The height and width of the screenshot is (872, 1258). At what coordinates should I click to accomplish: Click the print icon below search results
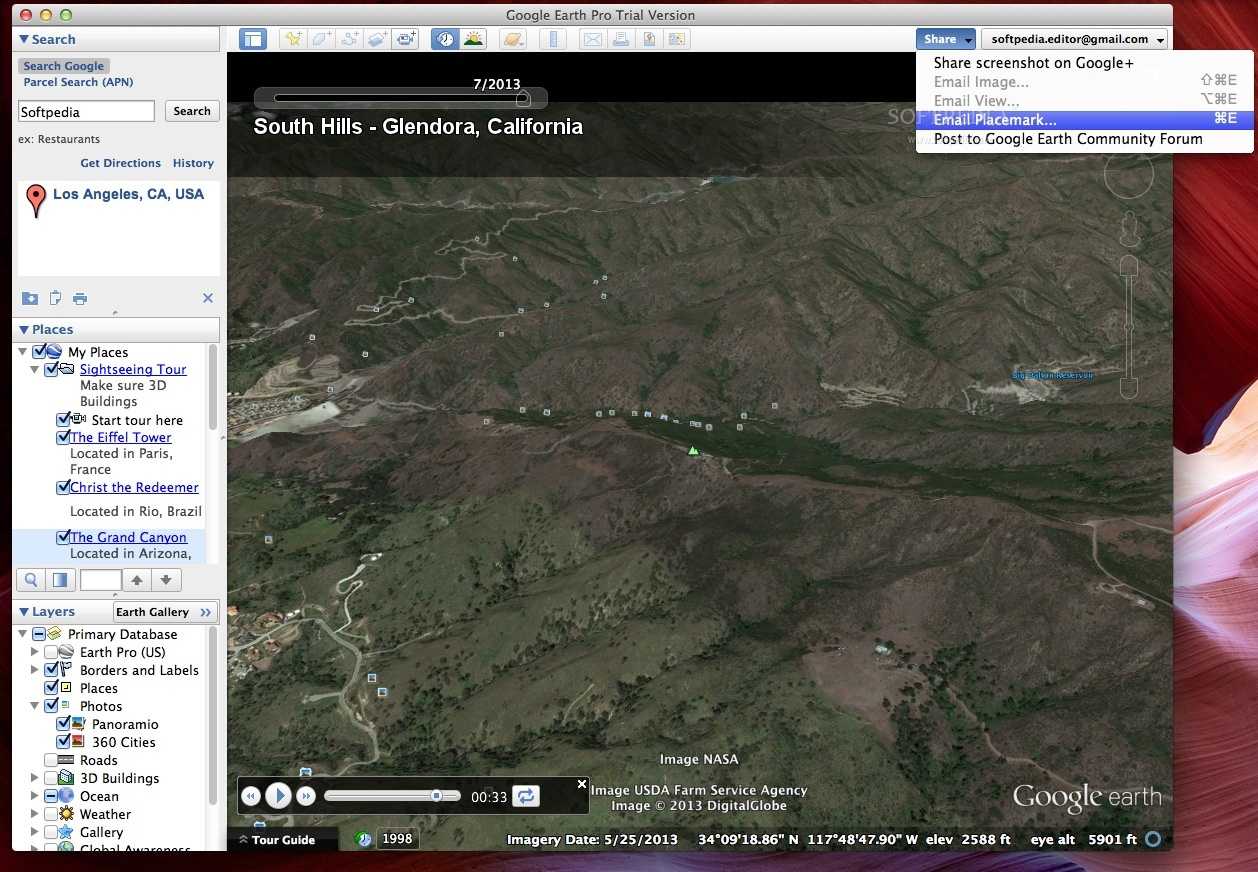[x=80, y=298]
